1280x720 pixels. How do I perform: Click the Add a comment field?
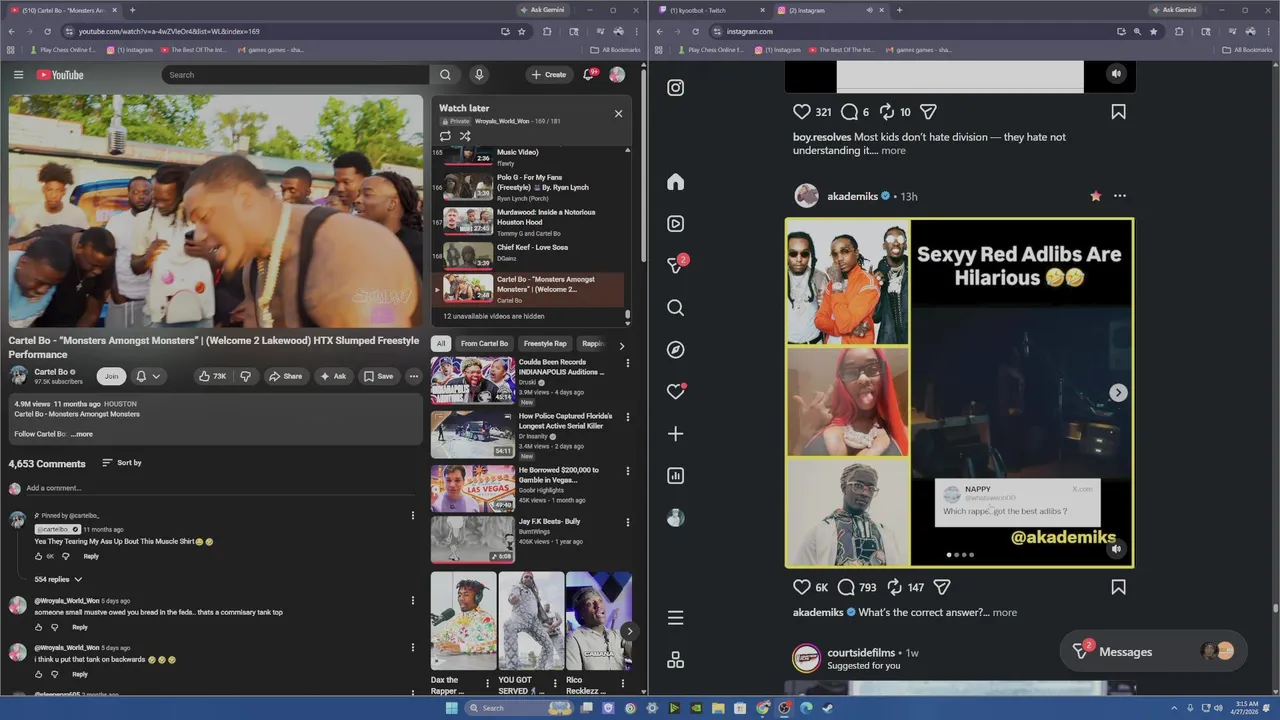(220, 488)
